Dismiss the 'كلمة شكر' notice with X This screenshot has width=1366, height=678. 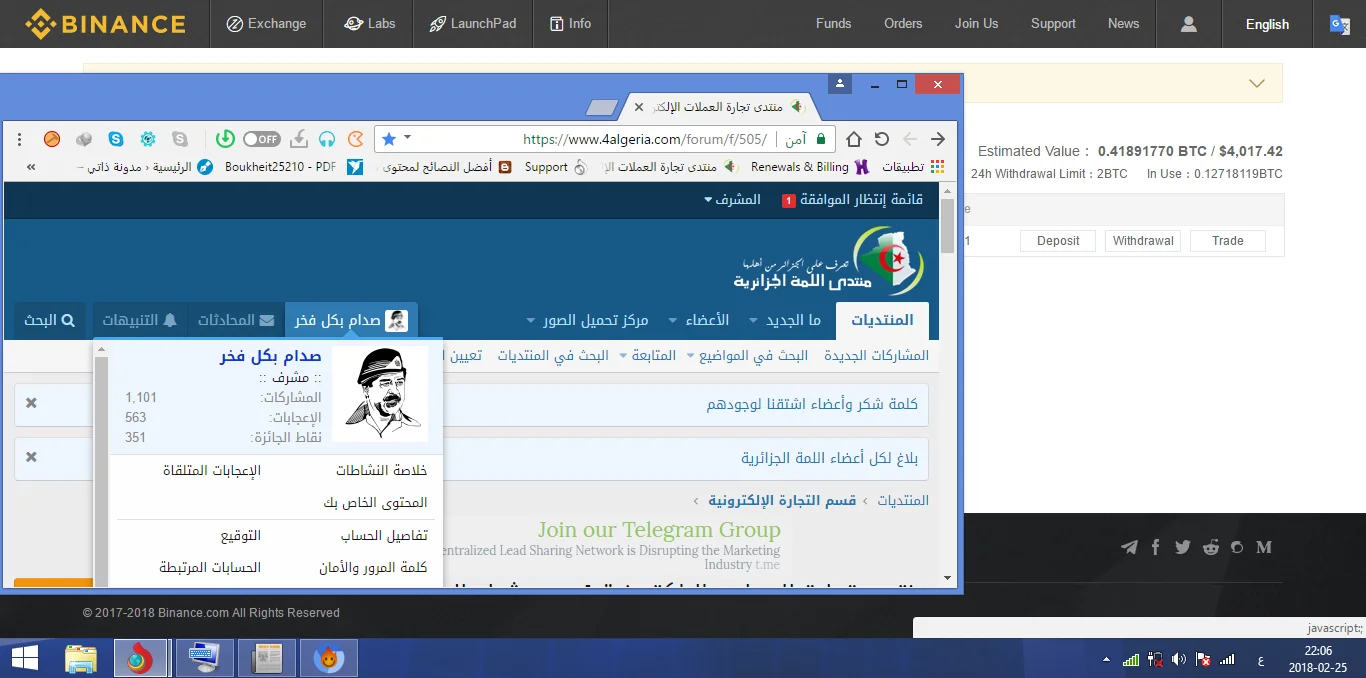[x=31, y=403]
